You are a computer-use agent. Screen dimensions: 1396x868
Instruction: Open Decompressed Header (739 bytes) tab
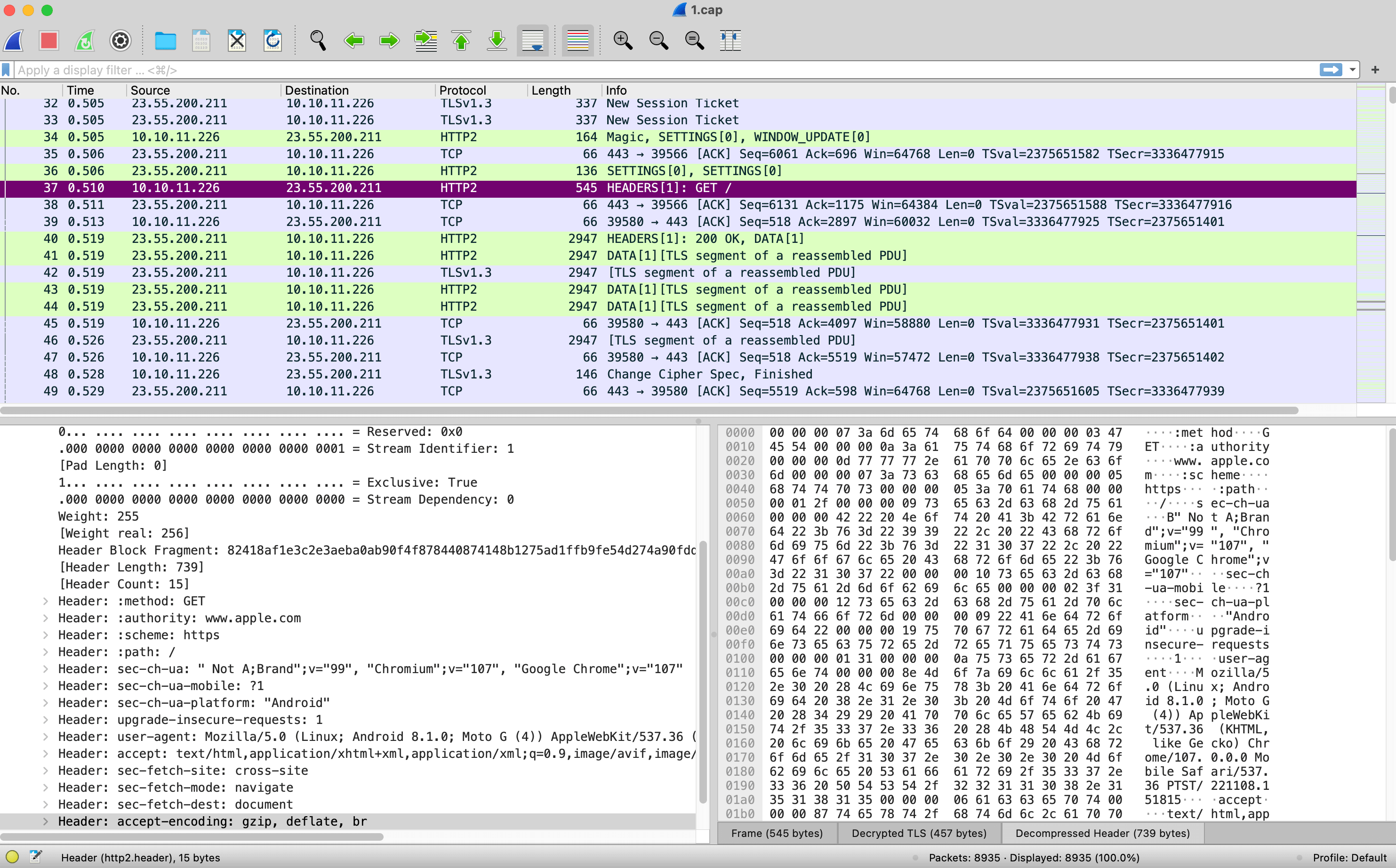1102,833
